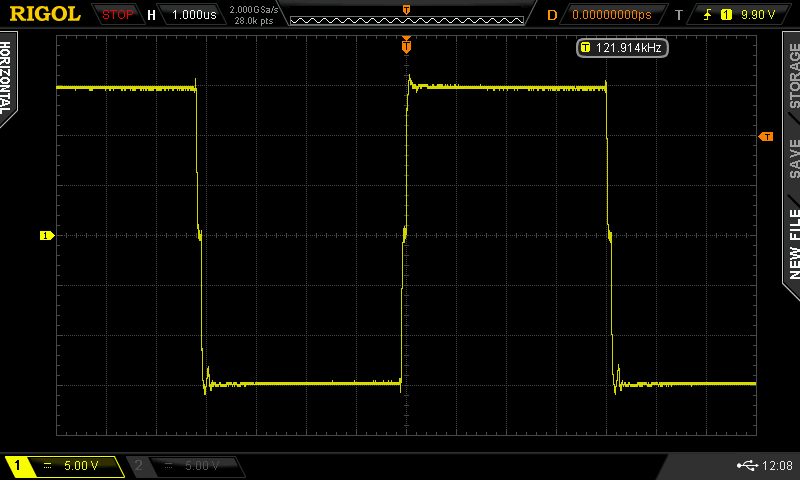Click the channel 1 ground marker
This screenshot has width=800, height=480.
(45, 235)
